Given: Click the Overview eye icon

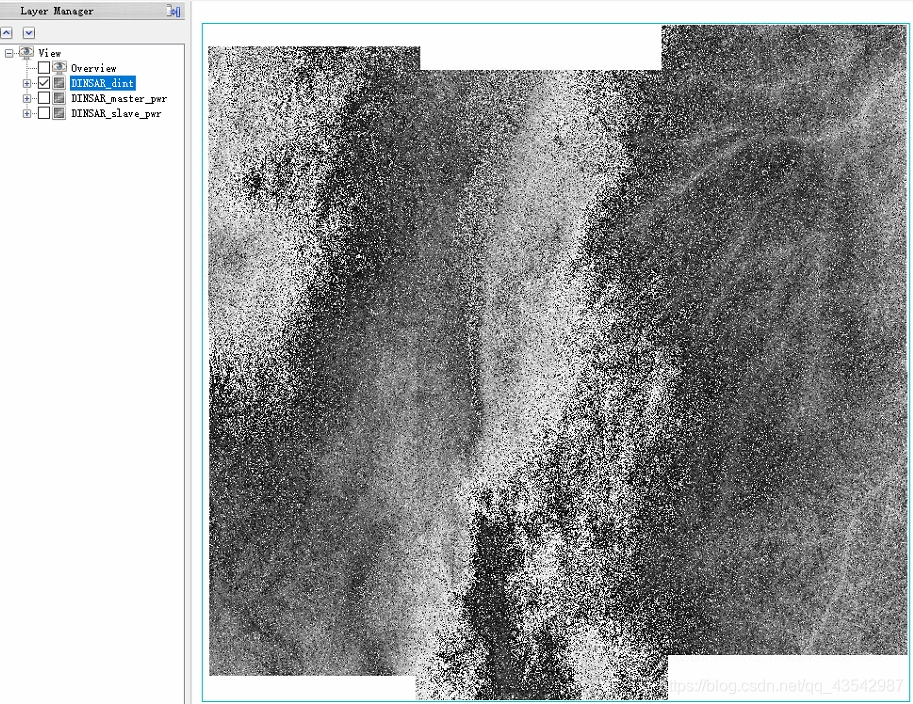Looking at the screenshot, I should [x=59, y=68].
